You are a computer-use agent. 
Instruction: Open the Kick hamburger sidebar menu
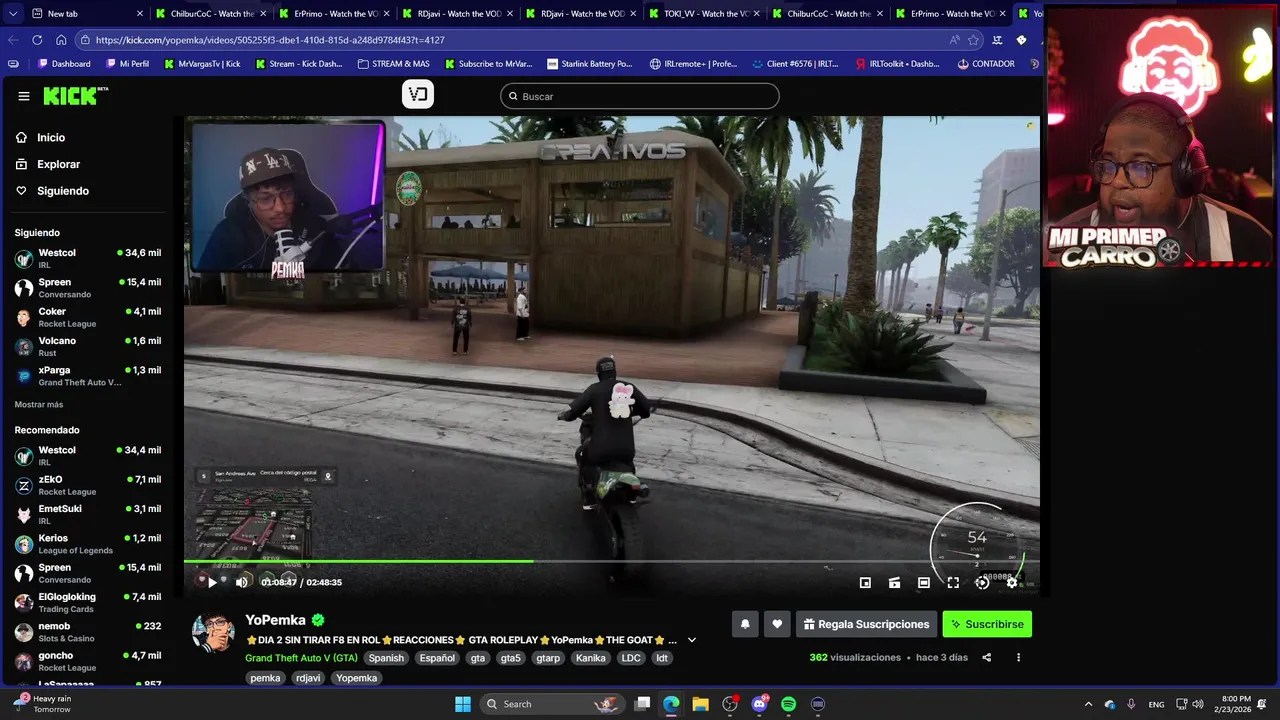pyautogui.click(x=23, y=96)
